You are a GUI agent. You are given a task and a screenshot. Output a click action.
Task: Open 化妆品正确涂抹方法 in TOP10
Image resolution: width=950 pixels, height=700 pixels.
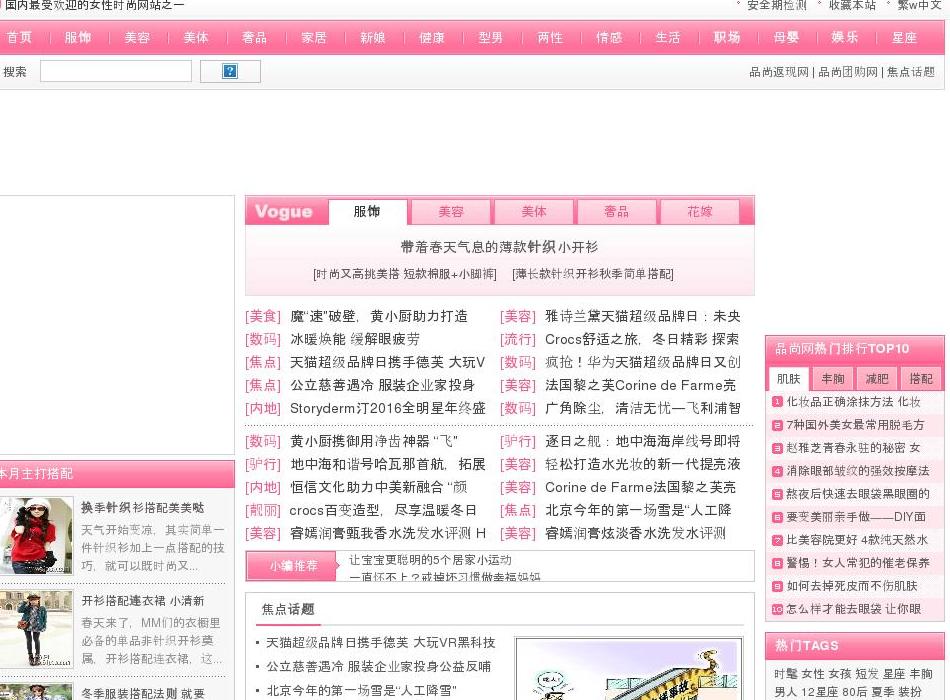coord(854,402)
